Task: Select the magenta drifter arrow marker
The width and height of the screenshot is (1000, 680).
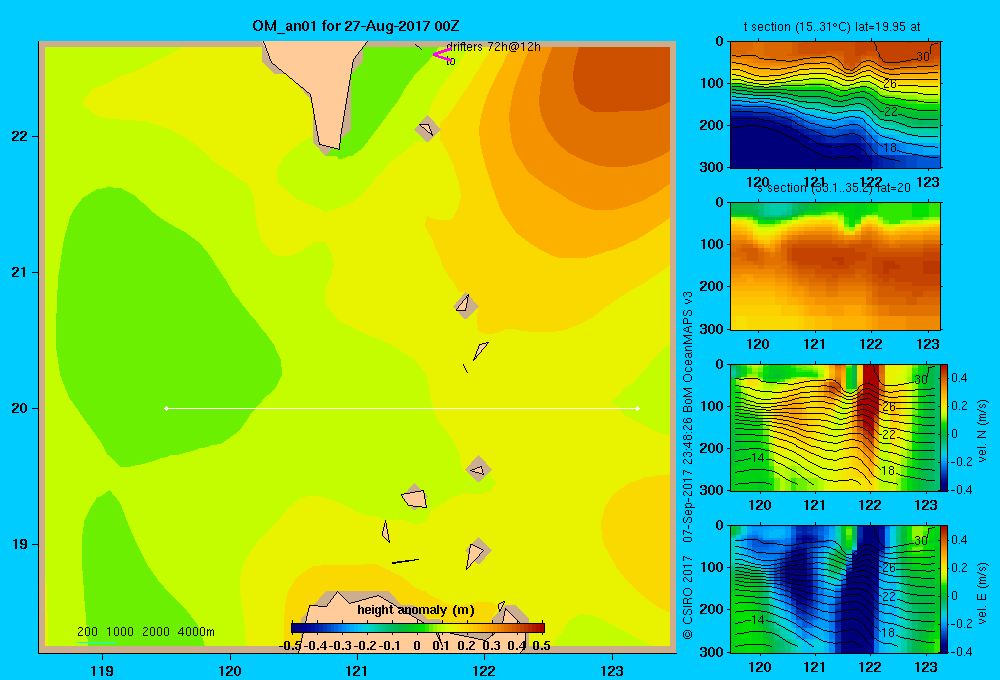Action: click(442, 55)
